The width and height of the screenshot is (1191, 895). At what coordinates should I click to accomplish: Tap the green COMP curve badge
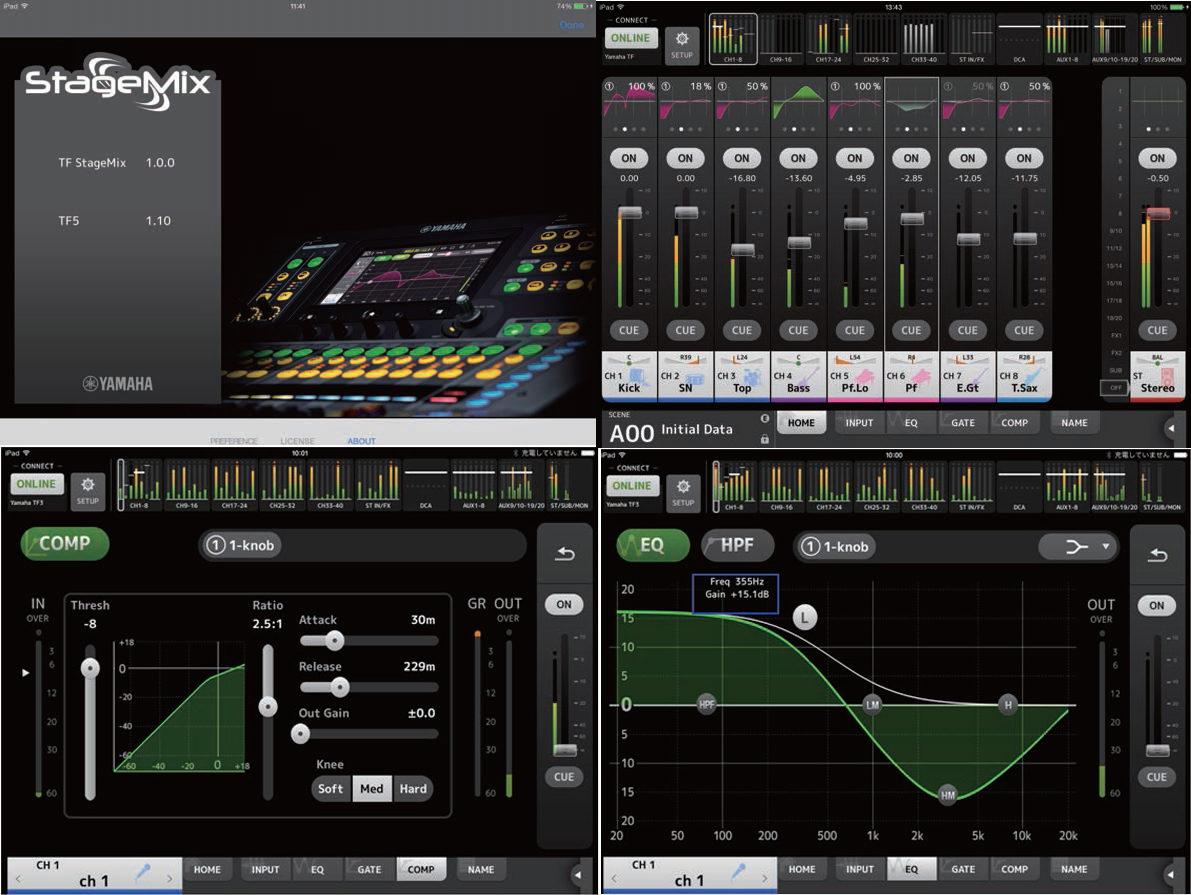pyautogui.click(x=64, y=545)
